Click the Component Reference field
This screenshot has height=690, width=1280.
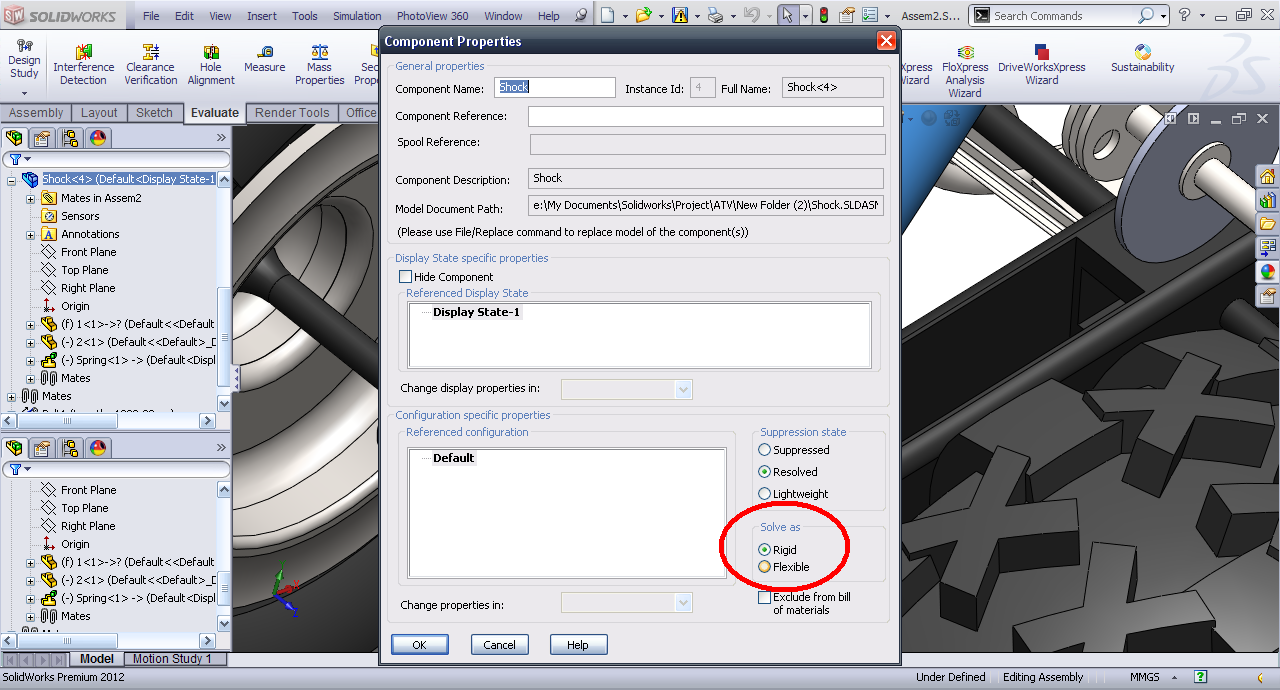(706, 116)
